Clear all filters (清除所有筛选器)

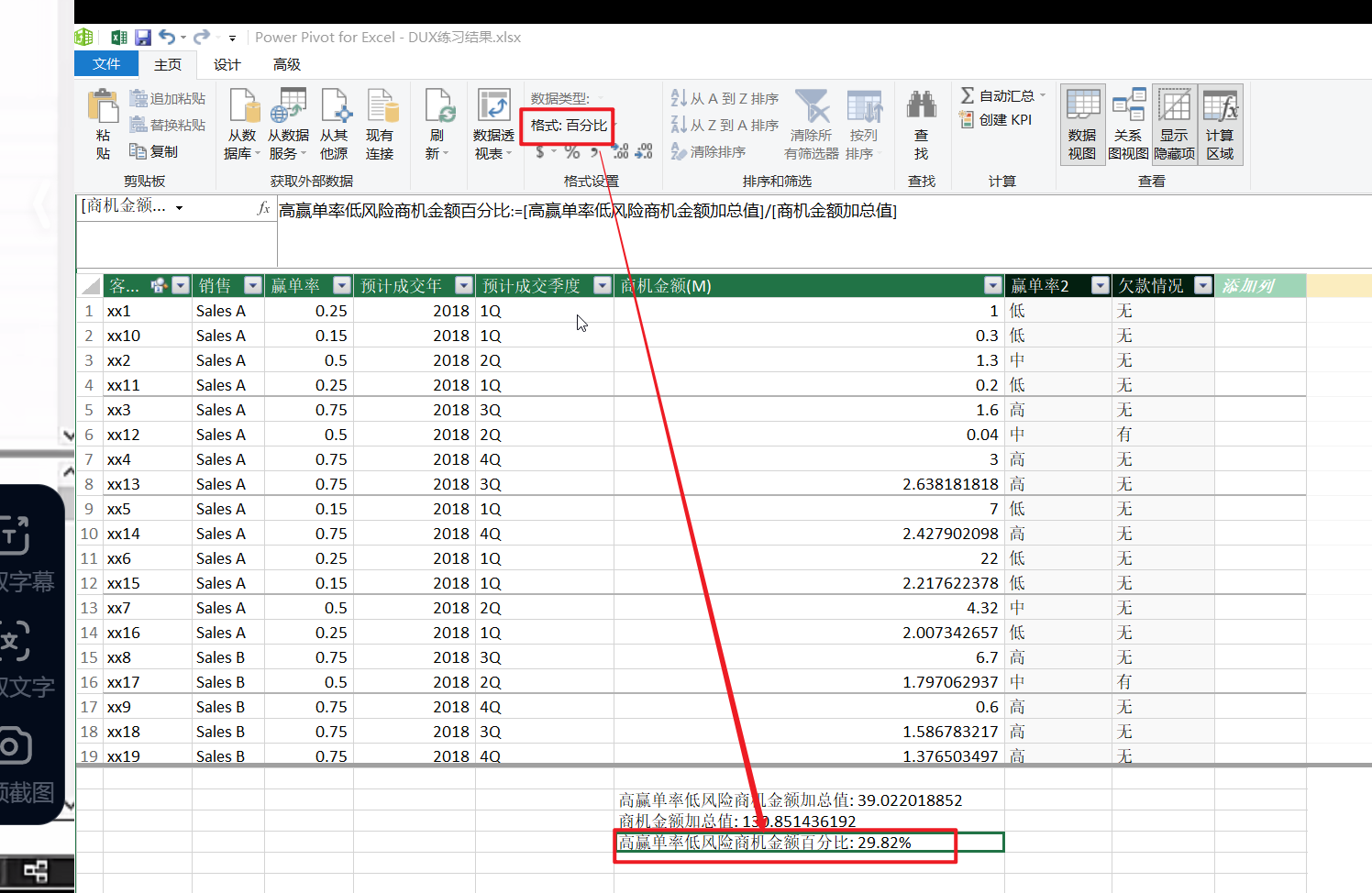pyautogui.click(x=812, y=125)
